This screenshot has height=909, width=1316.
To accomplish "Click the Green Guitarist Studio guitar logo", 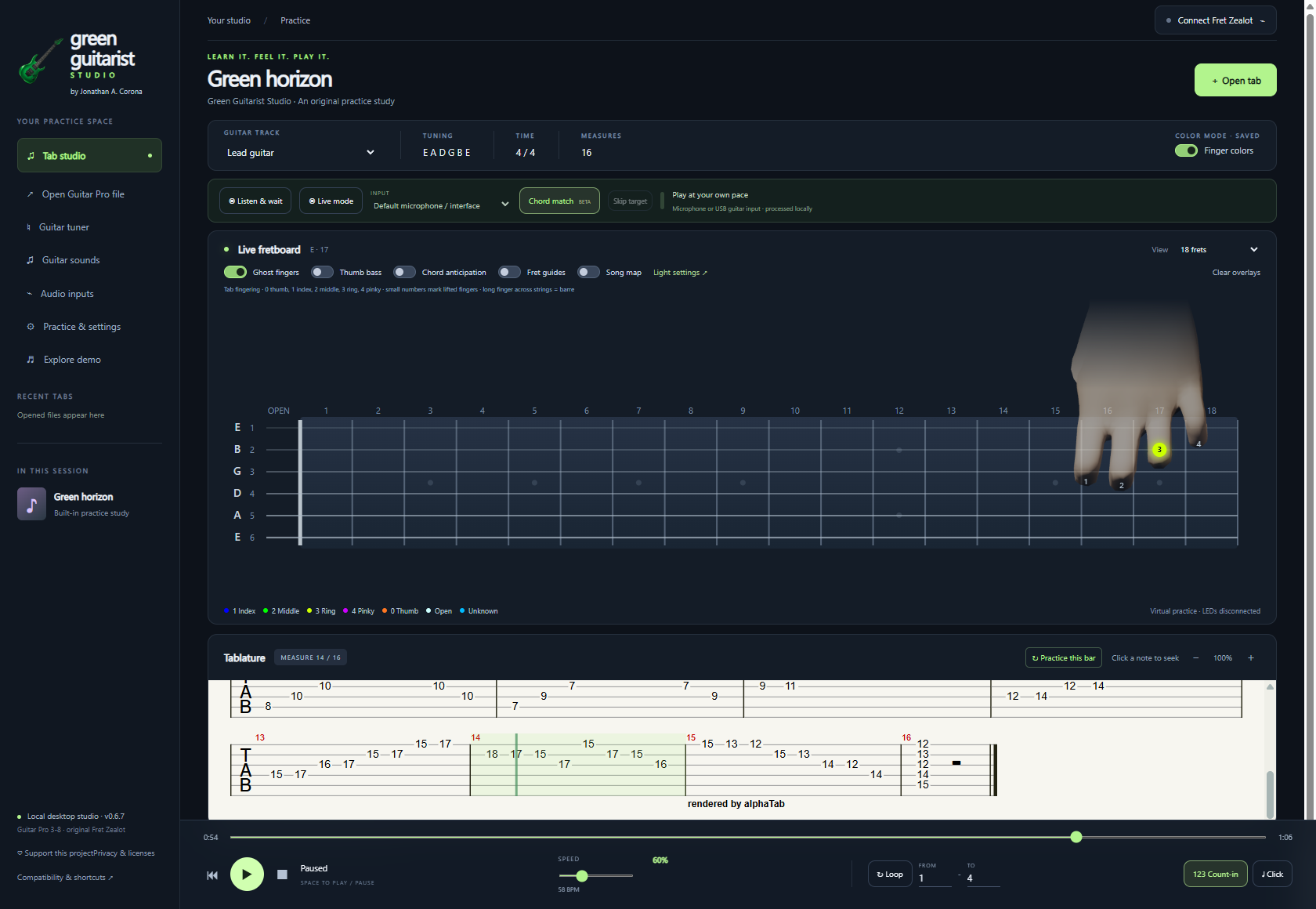I will [40, 61].
